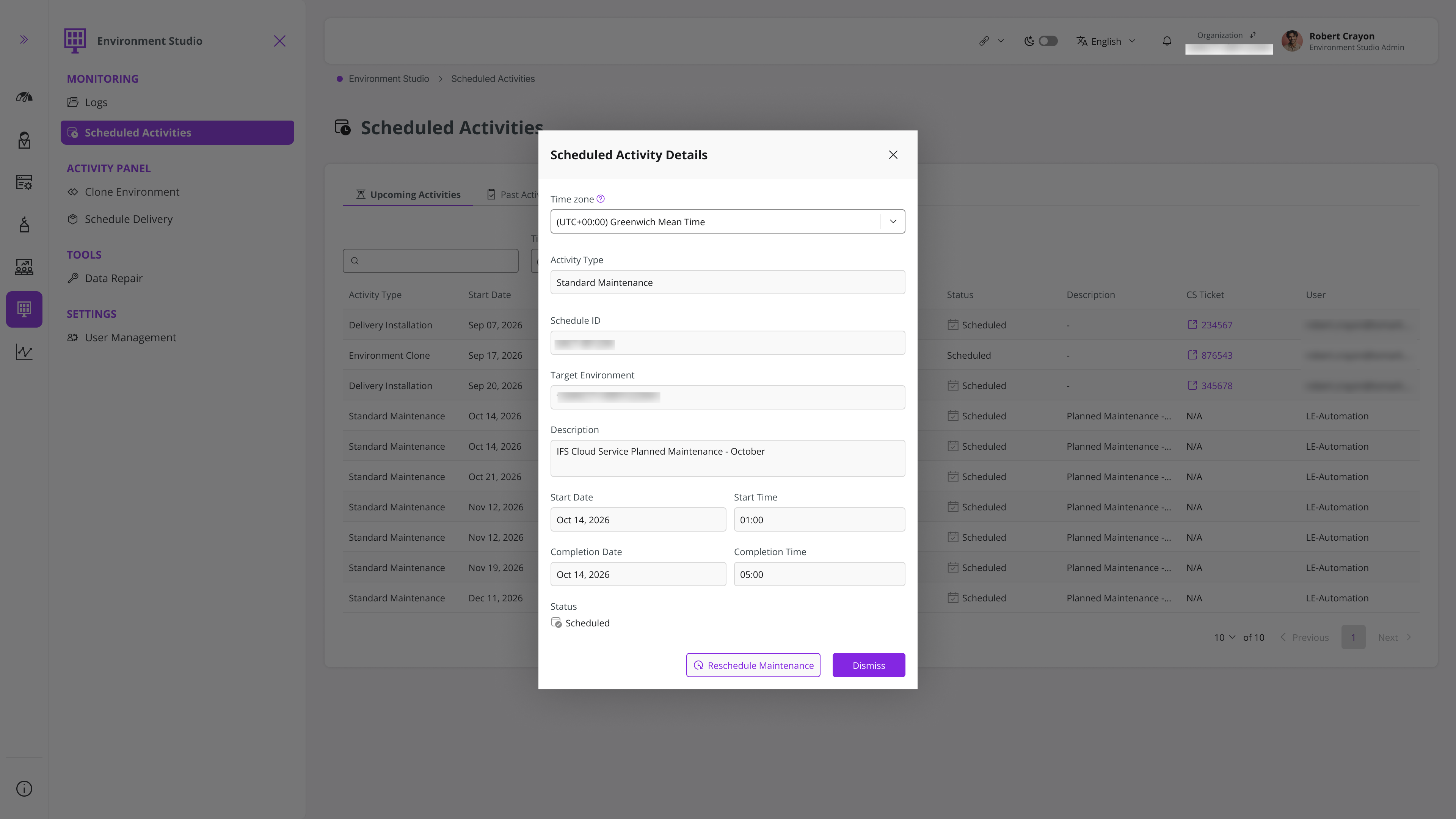This screenshot has width=1456, height=819.
Task: Click the Target Environment field
Action: tap(728, 397)
